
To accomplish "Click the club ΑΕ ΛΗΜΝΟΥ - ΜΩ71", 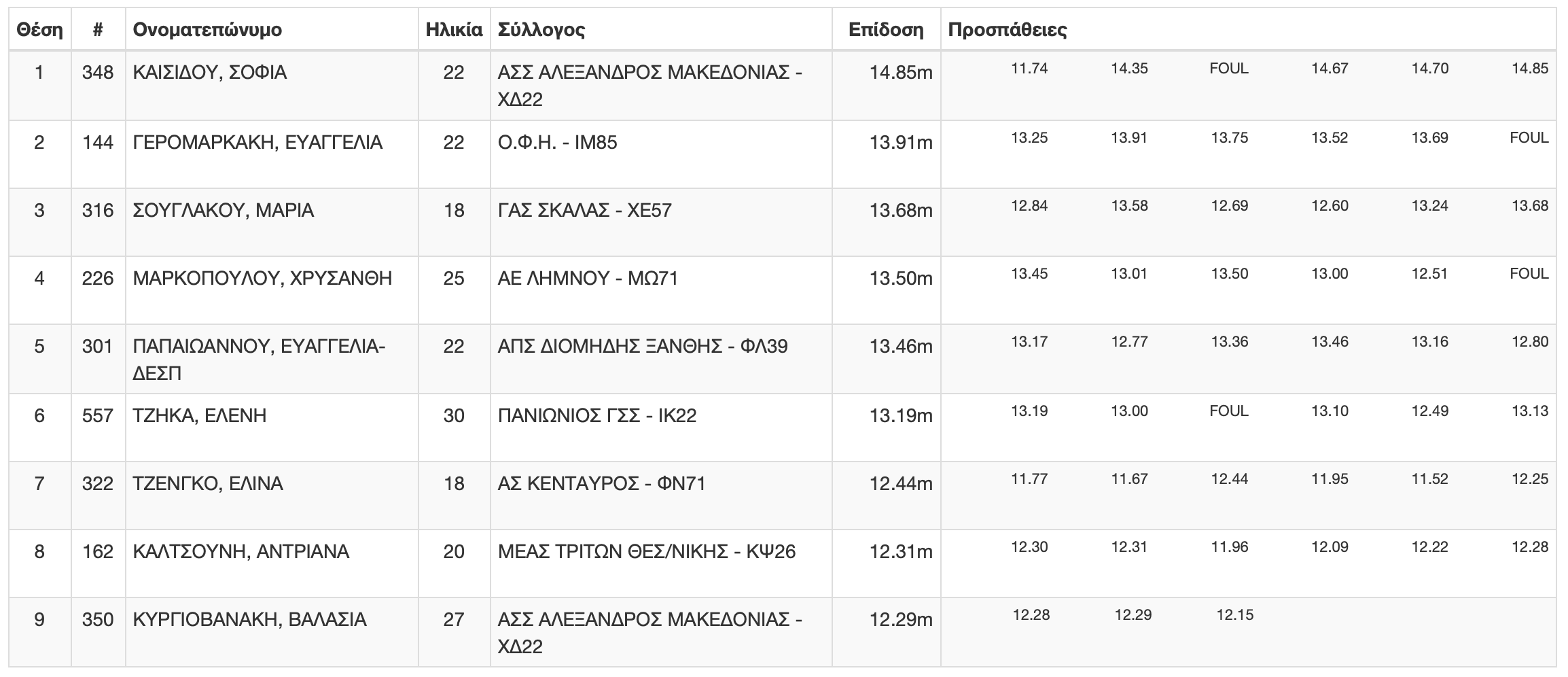I will click(588, 278).
